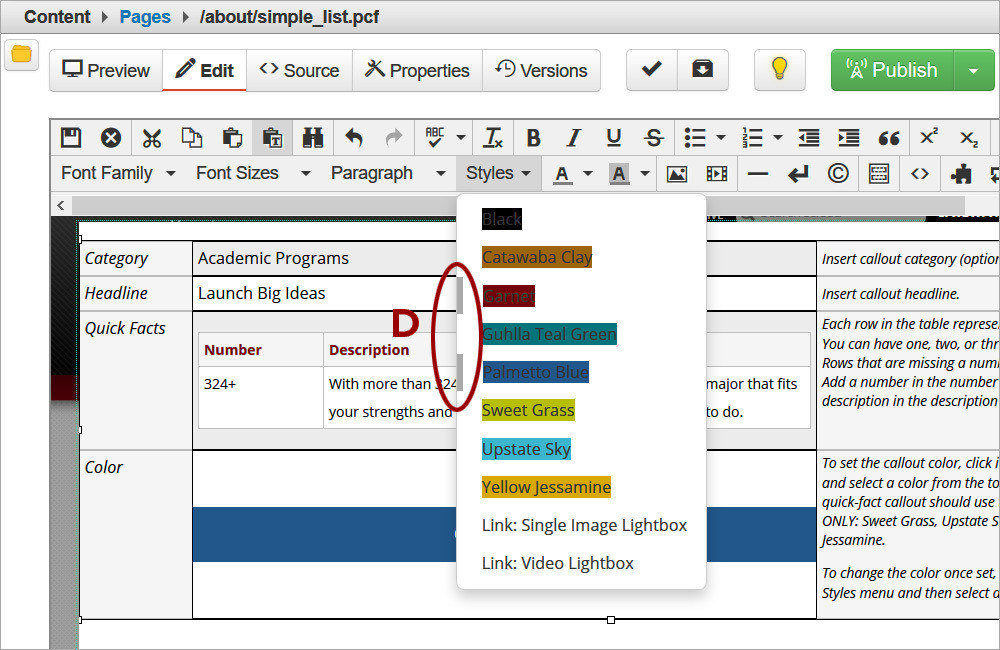Viewport: 1000px width, 650px height.
Task: Select the Cut scissors icon
Action: 152,138
